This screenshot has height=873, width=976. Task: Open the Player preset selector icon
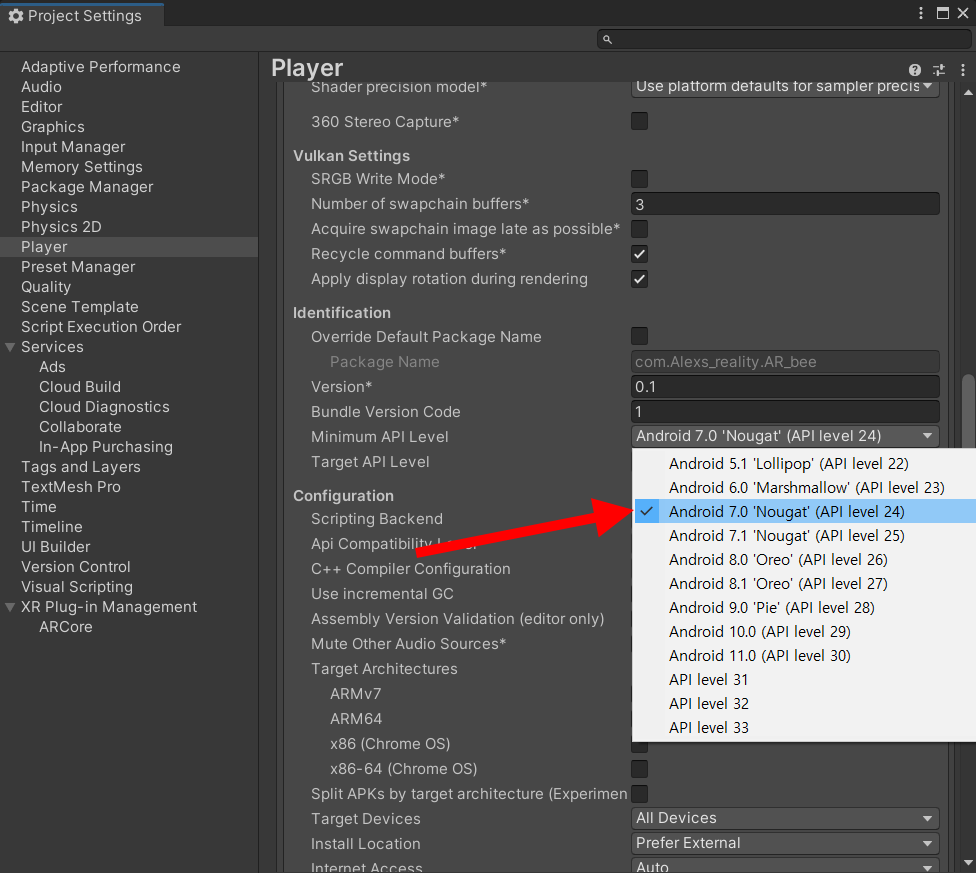click(x=939, y=70)
